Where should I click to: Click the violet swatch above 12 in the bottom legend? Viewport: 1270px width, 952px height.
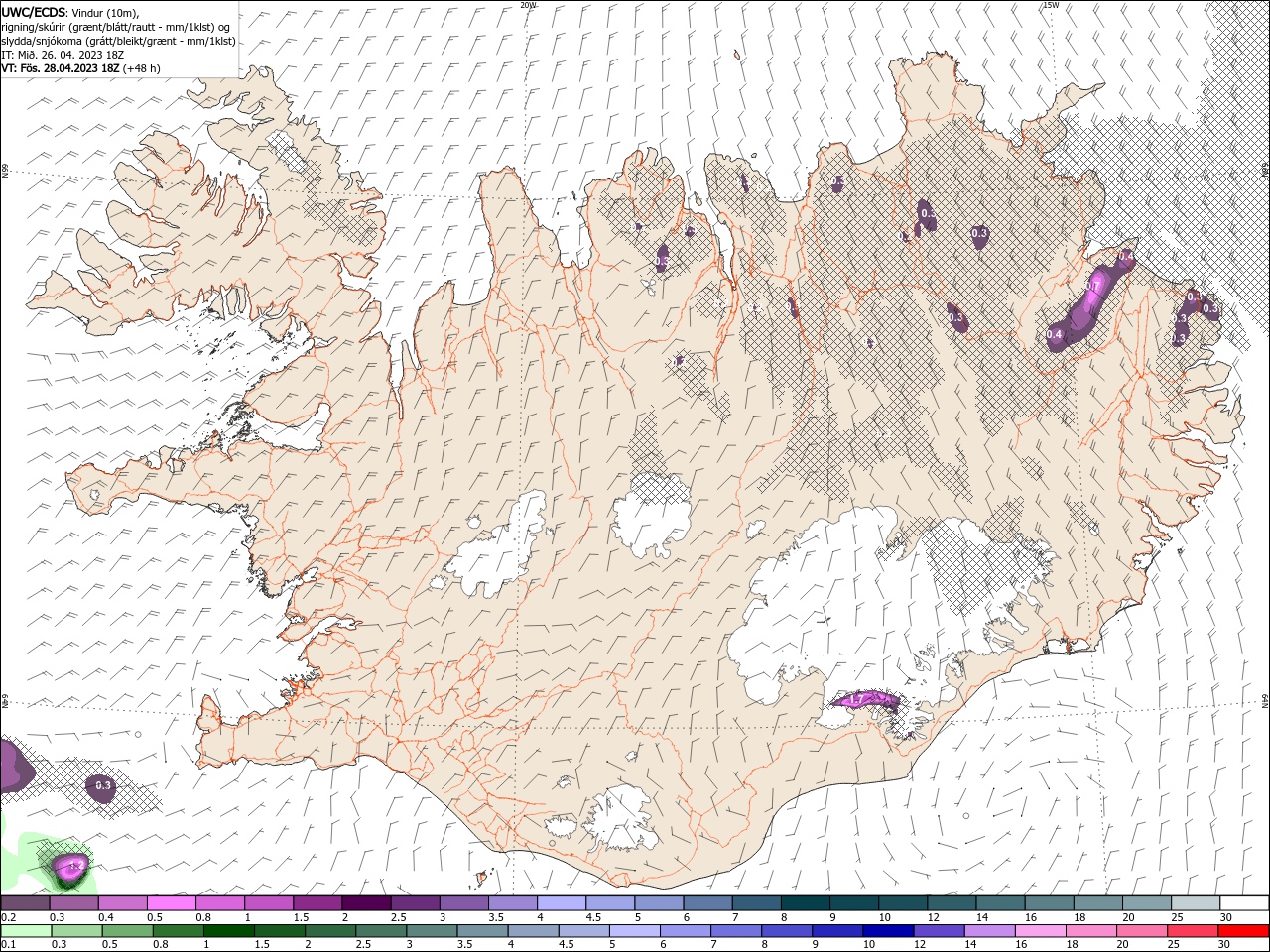click(x=939, y=931)
